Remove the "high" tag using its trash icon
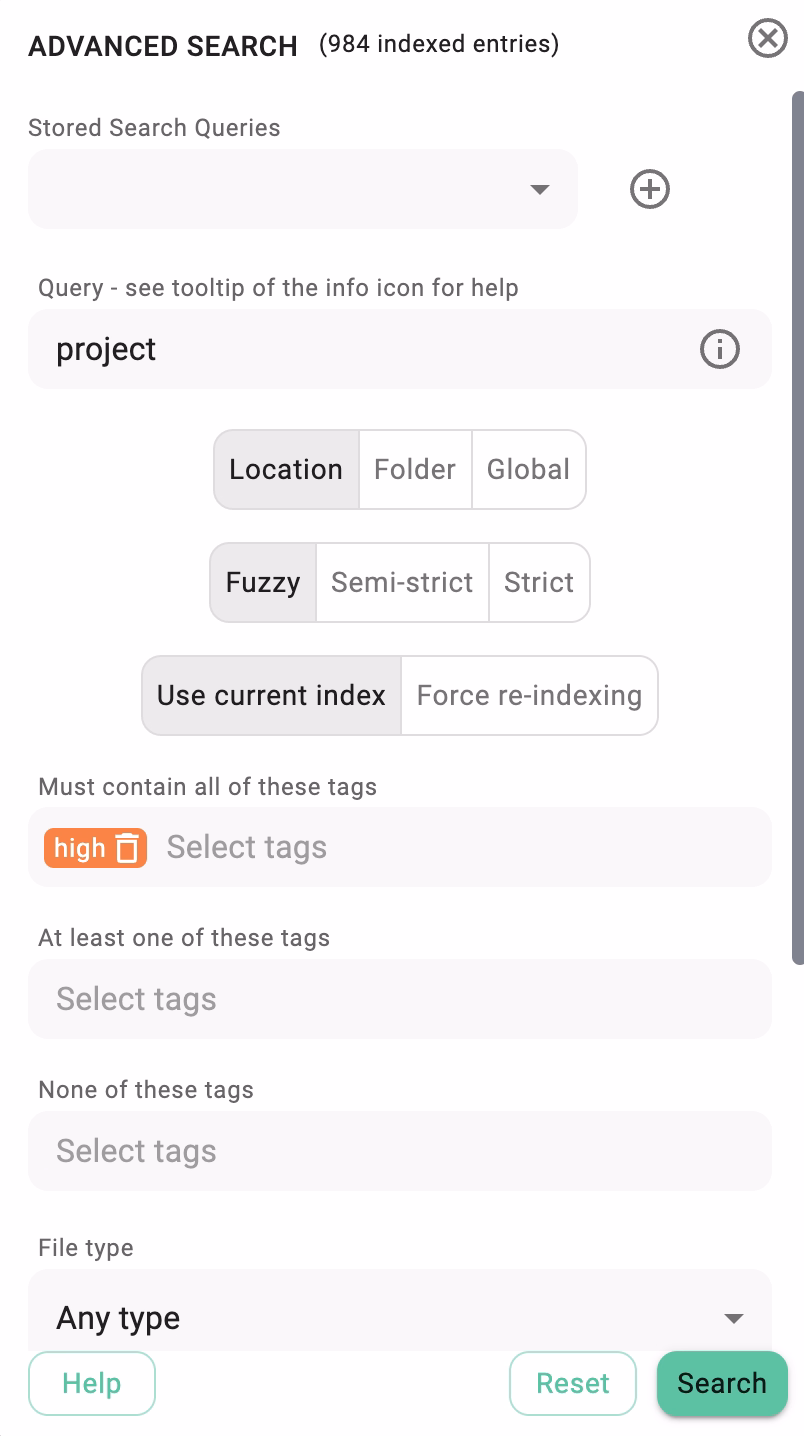Viewport: 804px width, 1436px height. pos(126,847)
